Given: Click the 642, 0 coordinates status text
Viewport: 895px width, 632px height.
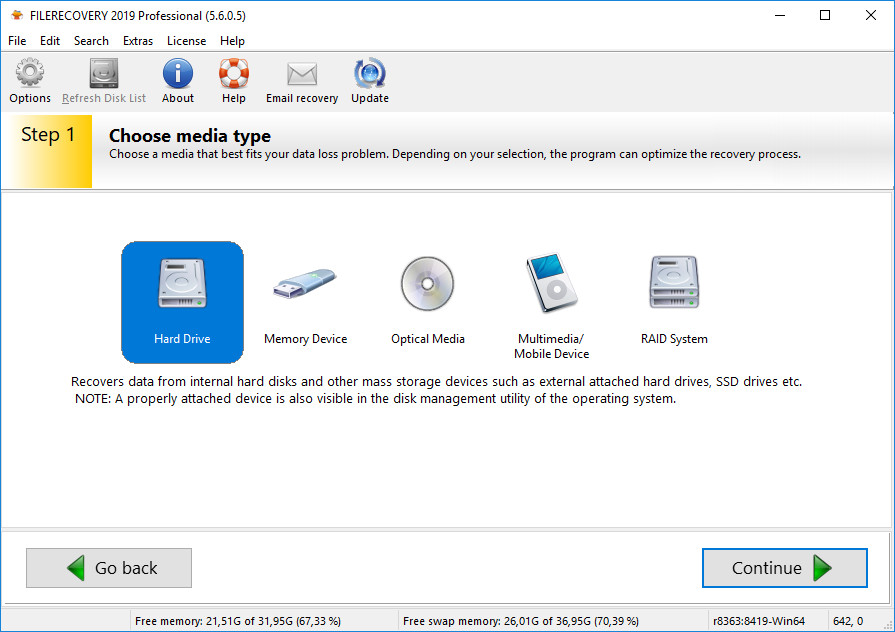Looking at the screenshot, I should [848, 621].
